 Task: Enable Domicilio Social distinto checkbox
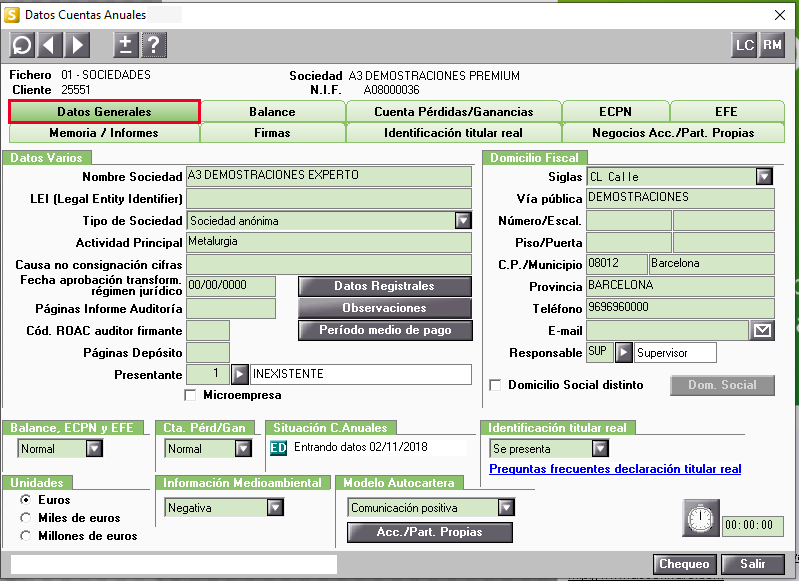click(x=495, y=385)
